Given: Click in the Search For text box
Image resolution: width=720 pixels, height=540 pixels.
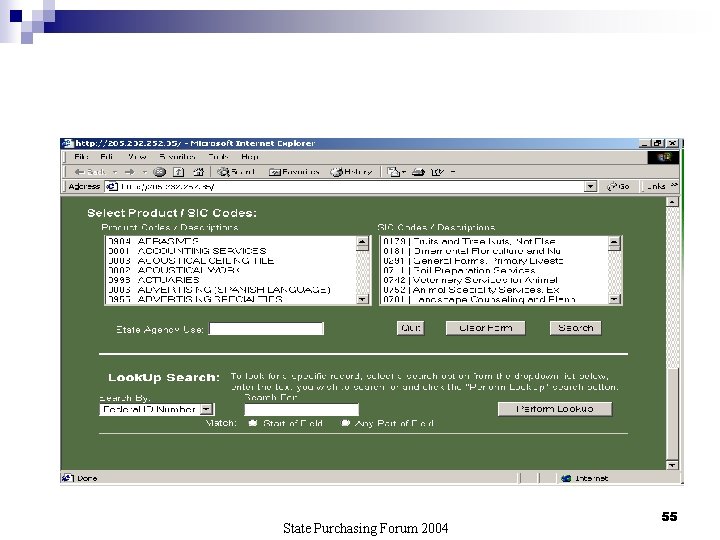Looking at the screenshot, I should point(301,409).
